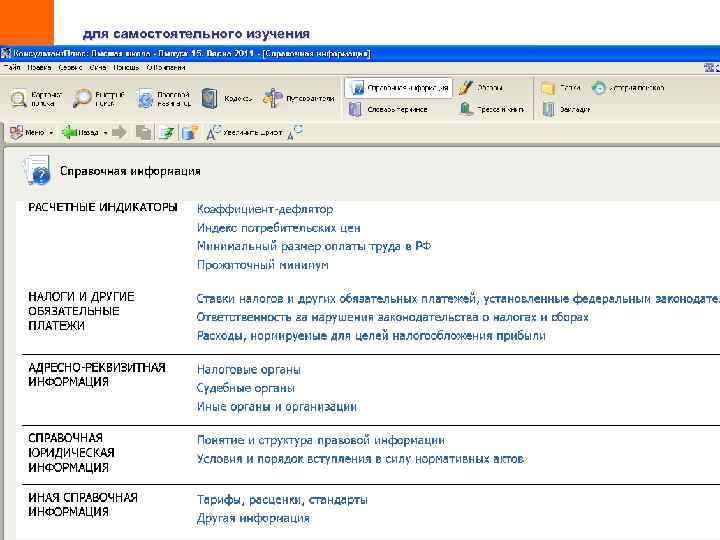Screen dimensions: 720x540
Task: Click the gray forward arrow icon
Action: coord(119,132)
